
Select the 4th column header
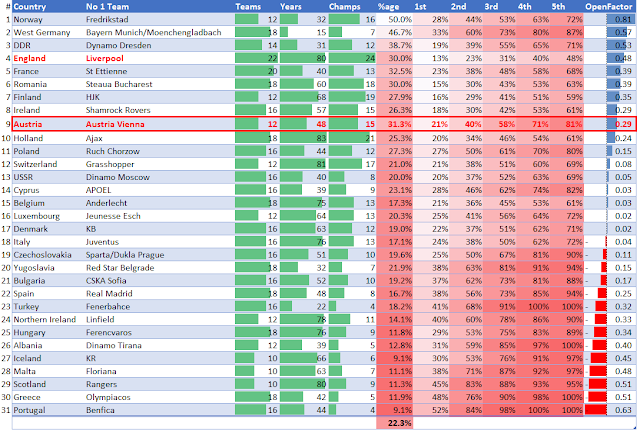click(524, 7)
